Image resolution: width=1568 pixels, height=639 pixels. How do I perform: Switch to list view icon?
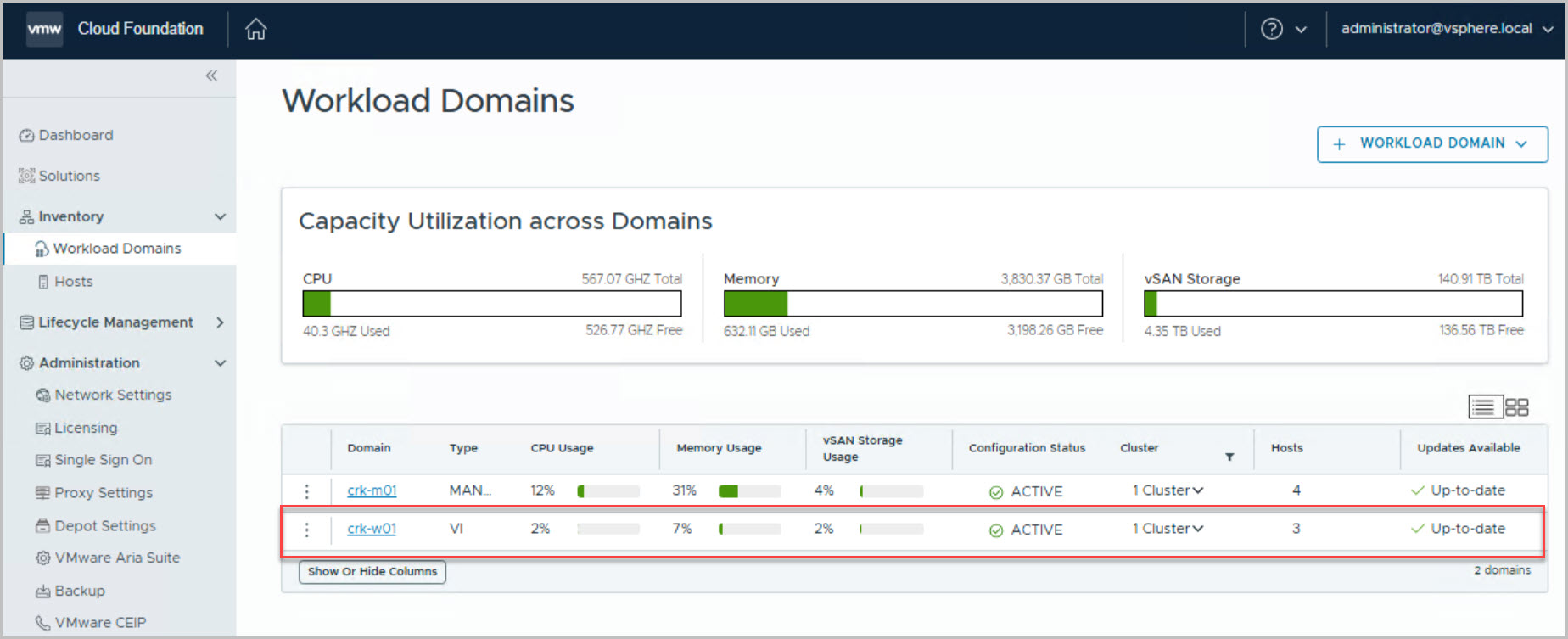(x=1483, y=407)
